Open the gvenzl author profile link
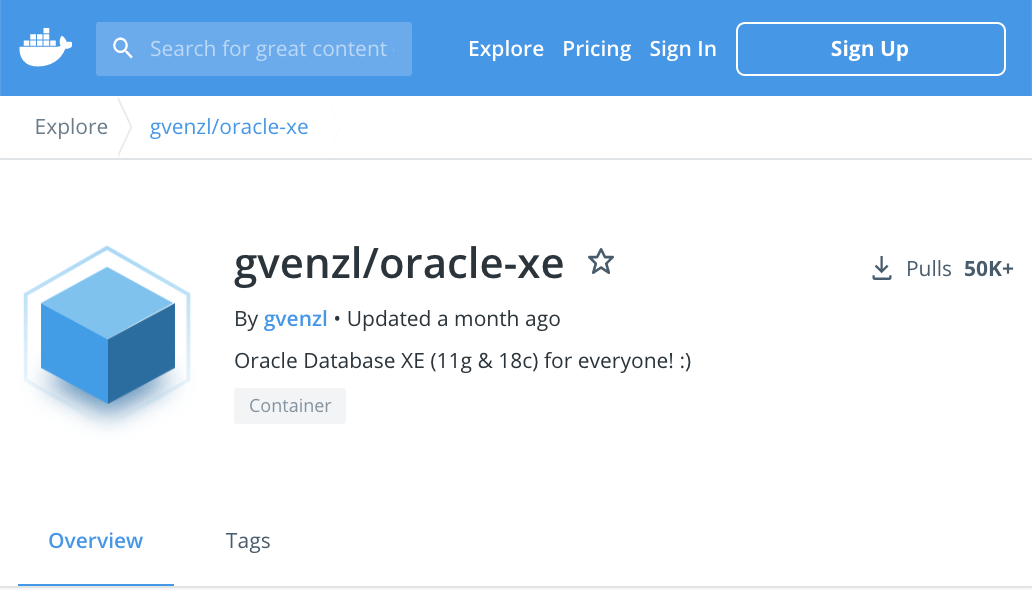 [x=296, y=319]
